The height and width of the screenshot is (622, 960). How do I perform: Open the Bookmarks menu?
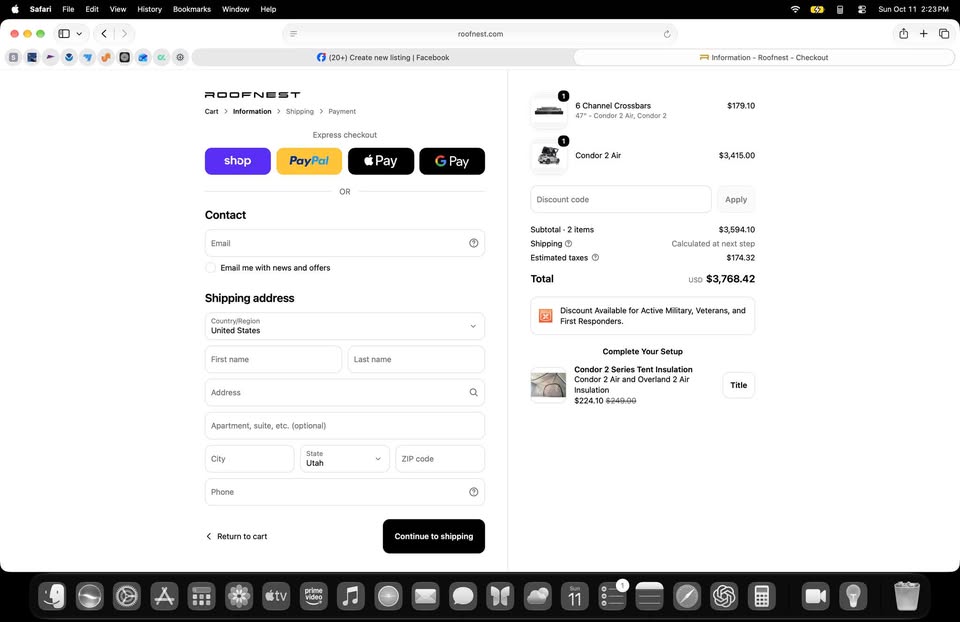pos(192,9)
